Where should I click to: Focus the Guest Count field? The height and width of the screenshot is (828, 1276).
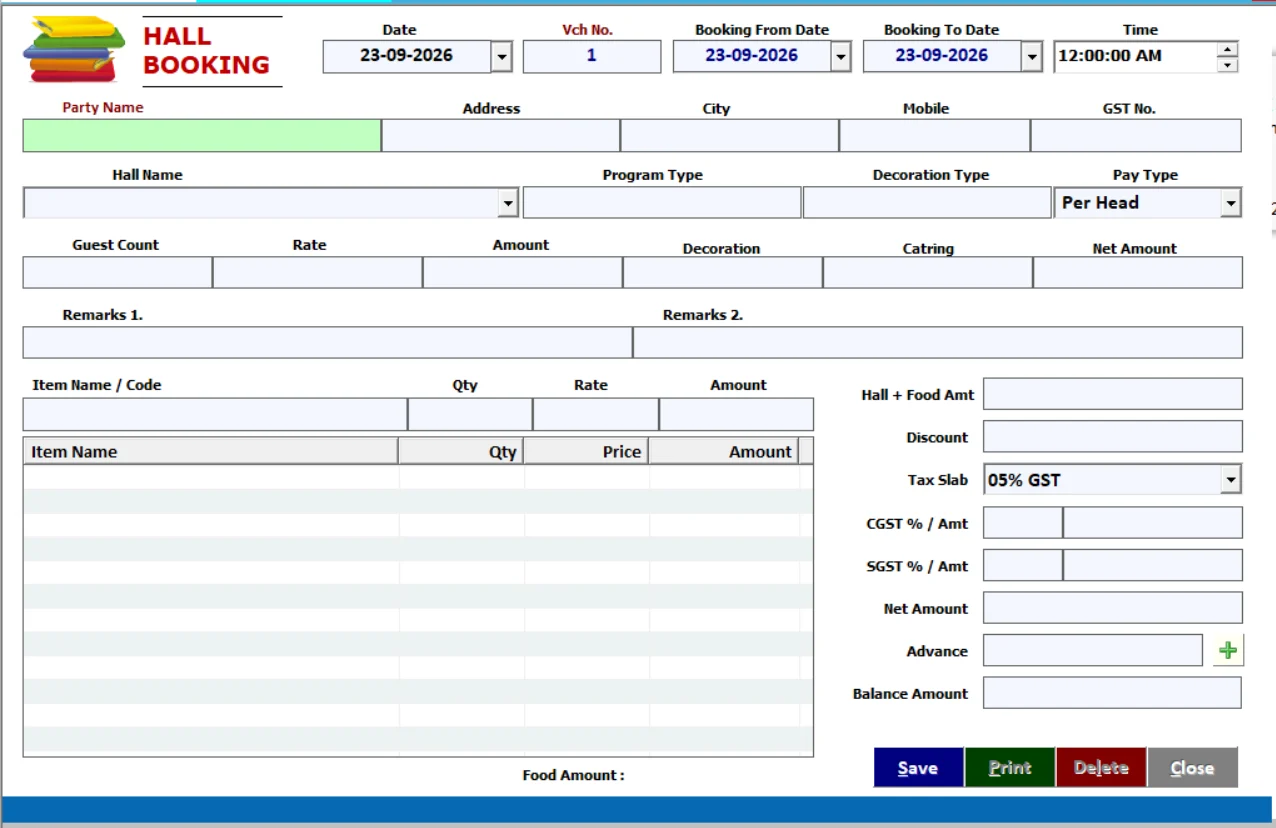pyautogui.click(x=117, y=272)
